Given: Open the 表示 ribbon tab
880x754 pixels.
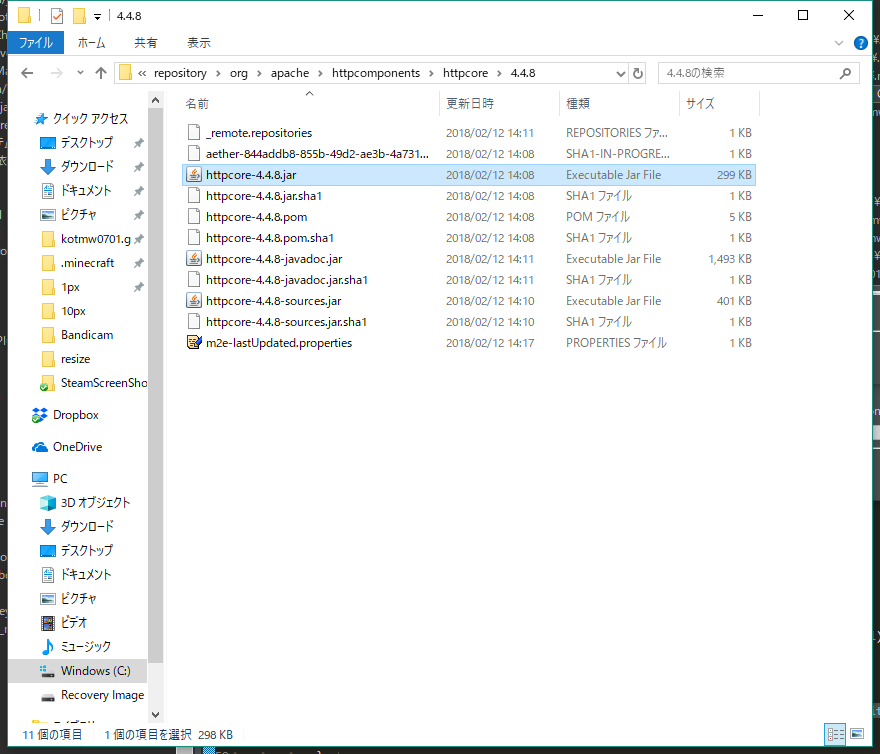Looking at the screenshot, I should [199, 43].
